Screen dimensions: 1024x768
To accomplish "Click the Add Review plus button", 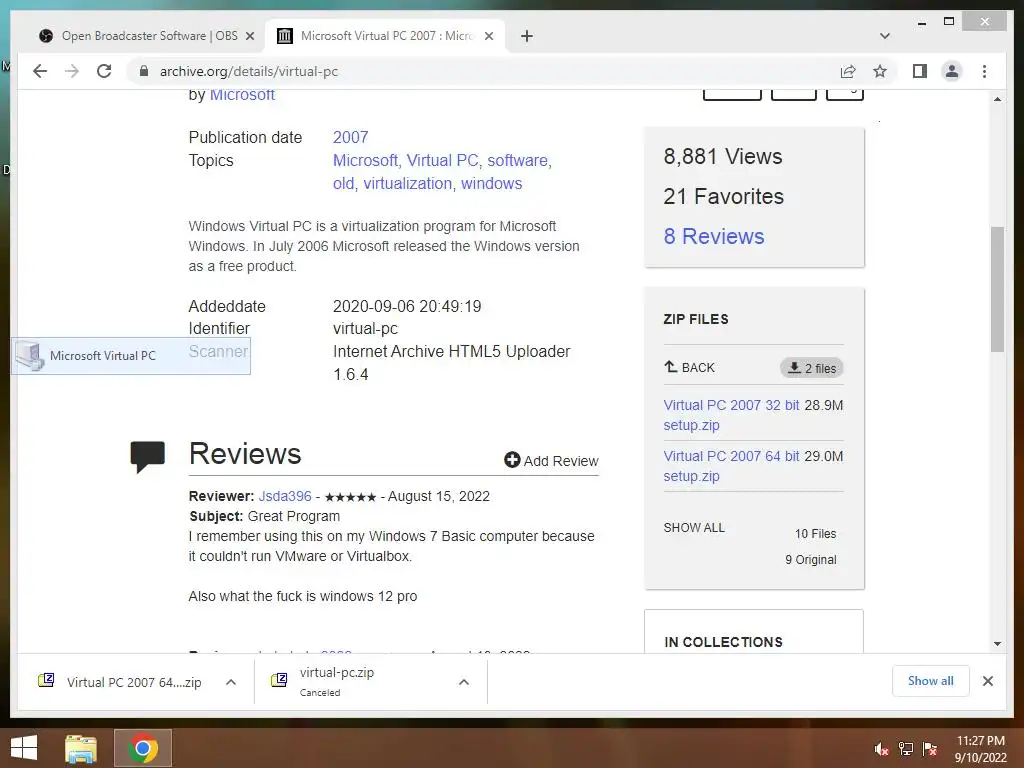I will click(551, 460).
